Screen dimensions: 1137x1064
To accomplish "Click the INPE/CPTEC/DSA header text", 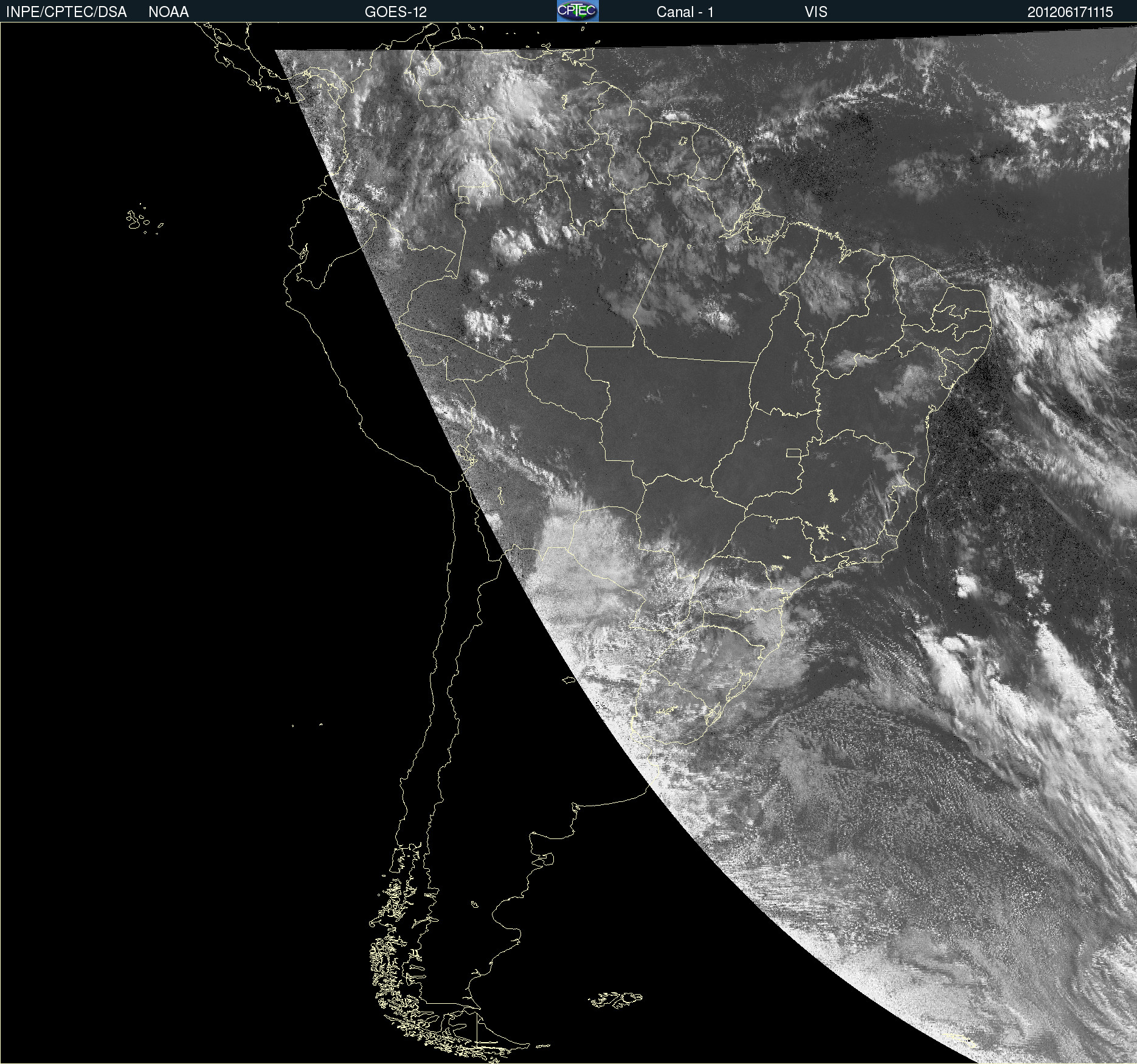I will tap(66, 12).
